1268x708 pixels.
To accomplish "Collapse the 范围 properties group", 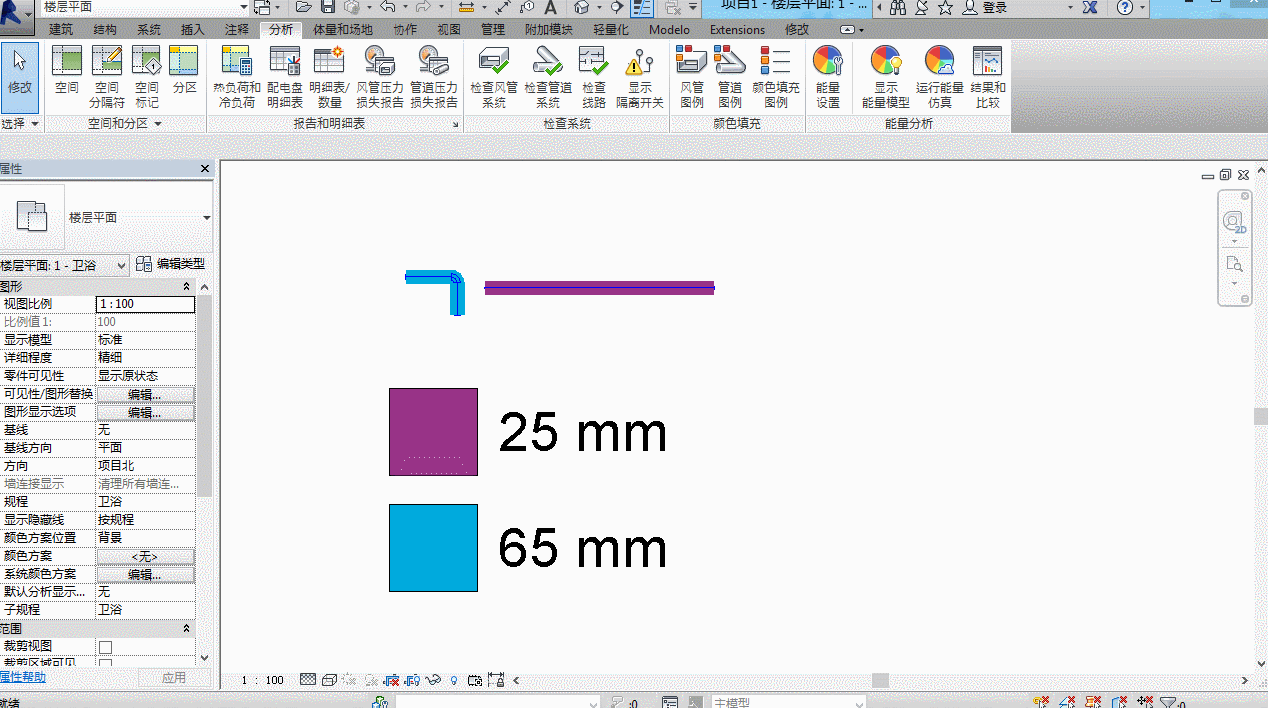I will pos(187,629).
